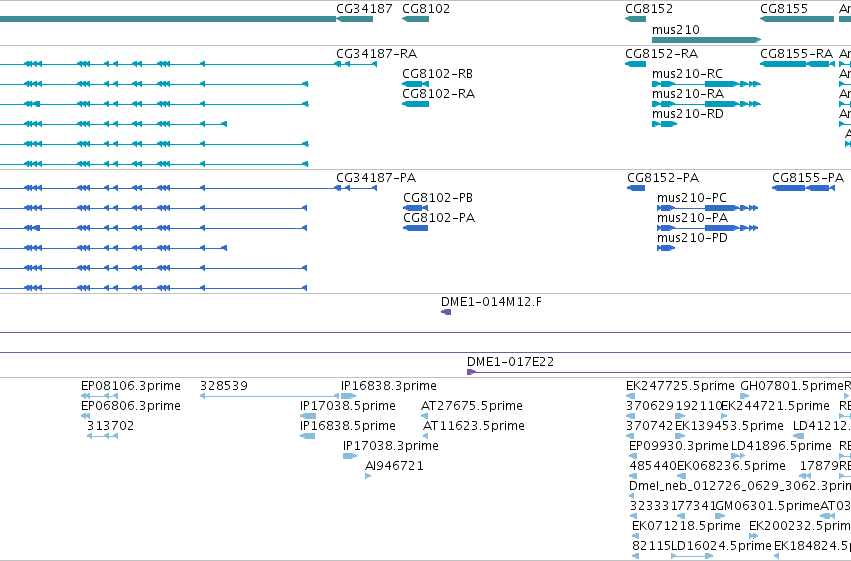851x561 pixels.
Task: Select EST EK200232.5prime
Action: (800, 526)
